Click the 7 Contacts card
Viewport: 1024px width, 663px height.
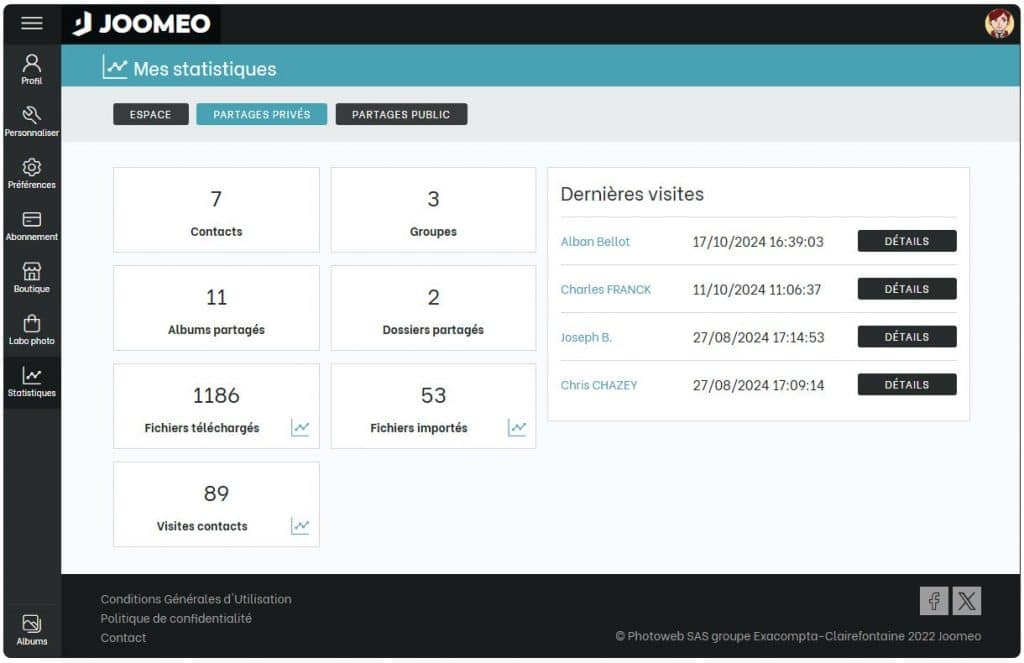pyautogui.click(x=216, y=210)
